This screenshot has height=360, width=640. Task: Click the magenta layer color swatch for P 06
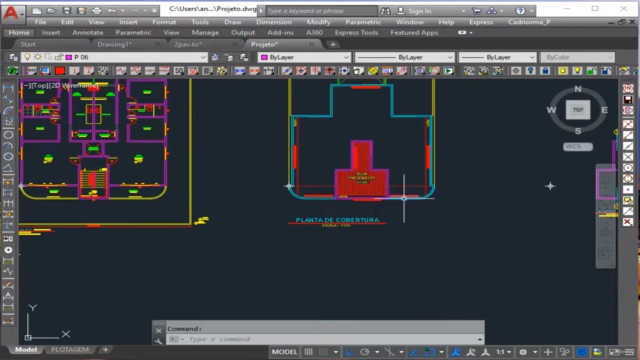pyautogui.click(x=69, y=57)
